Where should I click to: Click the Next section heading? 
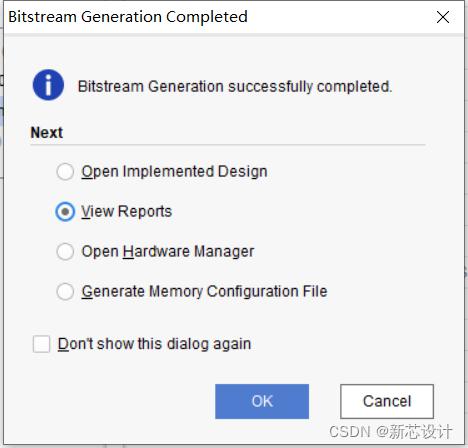click(47, 133)
